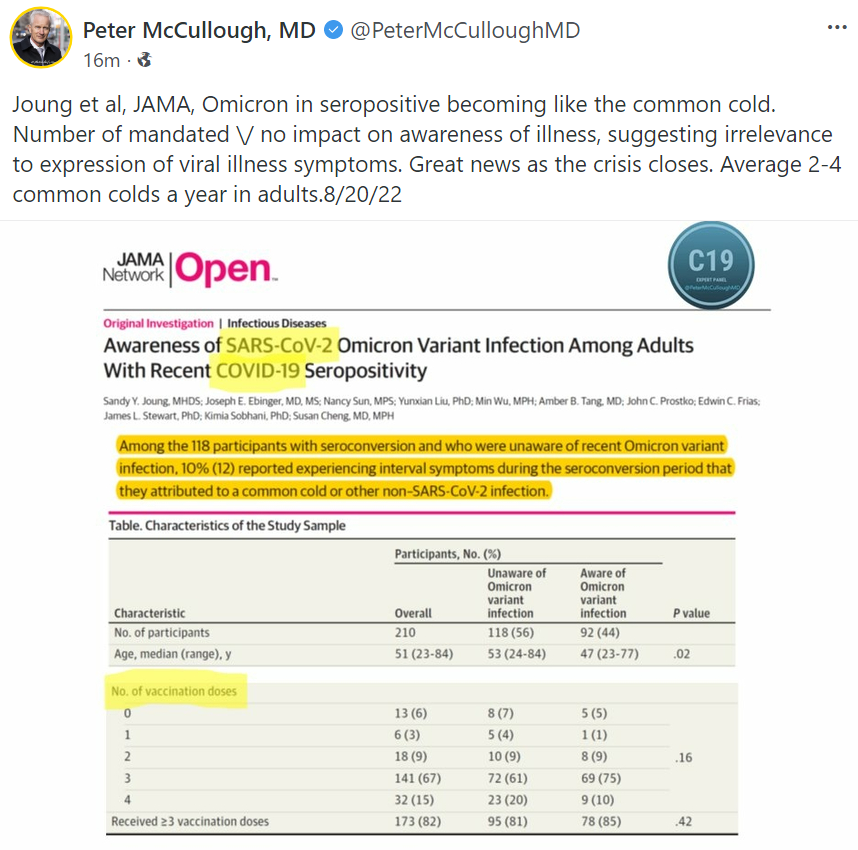
Task: Click the globe visibility icon beside 16m
Action: click(144, 61)
